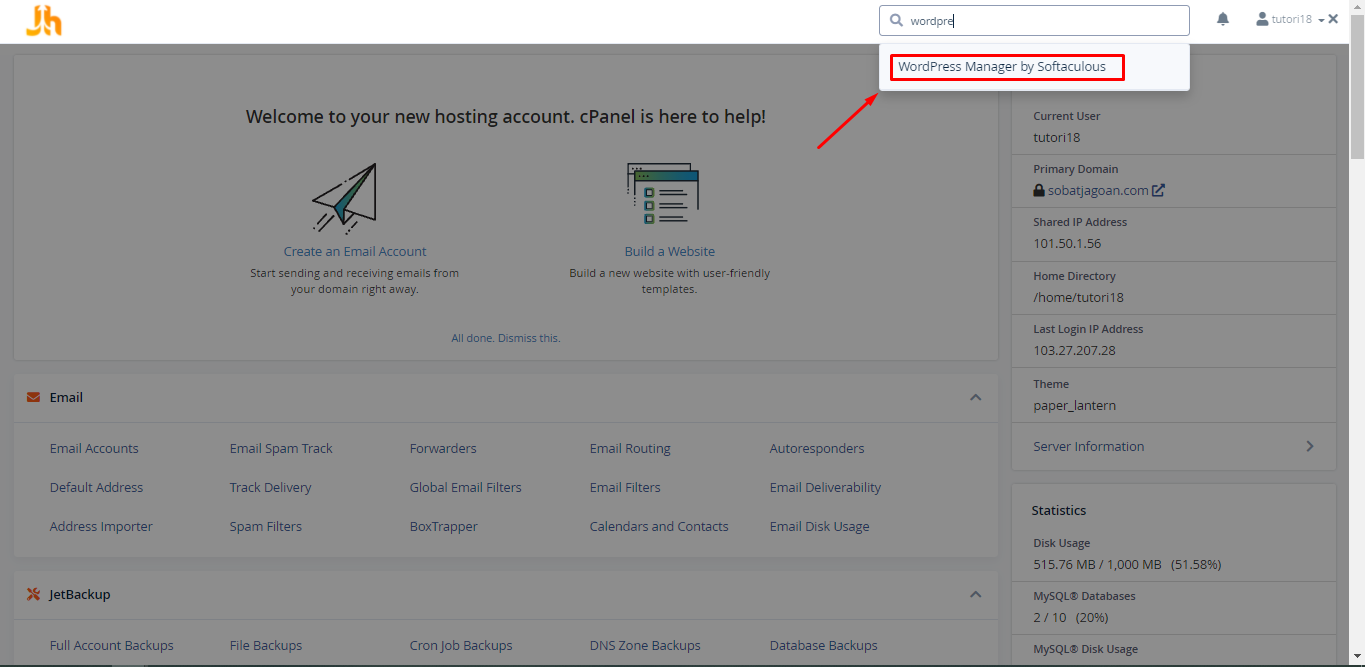Viewport: 1365px width, 667px height.
Task: Click the JetBackup section heading
Action: pyautogui.click(x=80, y=594)
